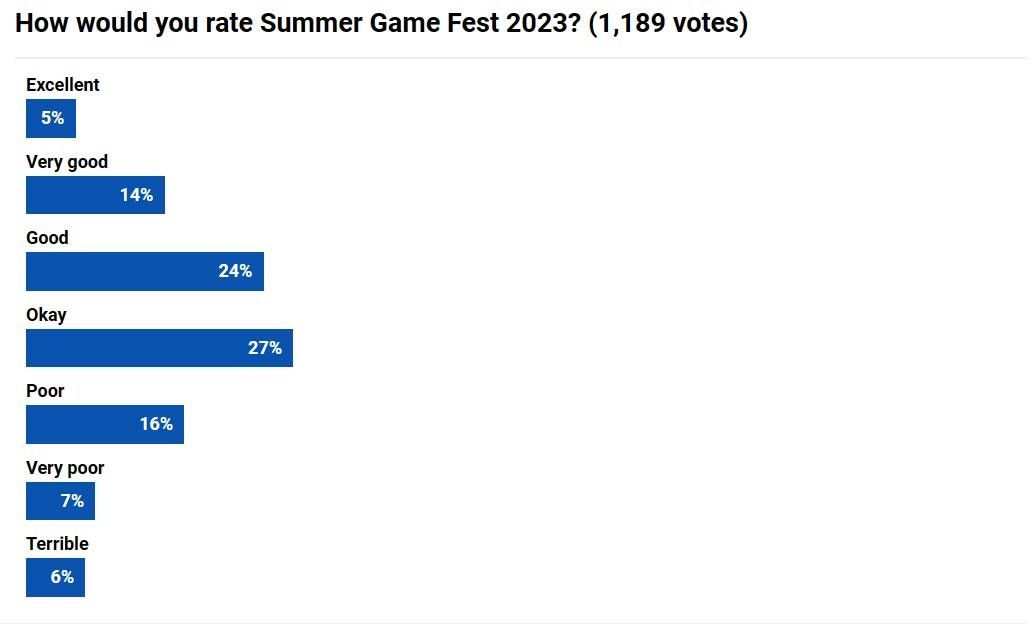Select the Terrible 6% bar
Screen dimensions: 1035x627
click(x=55, y=578)
